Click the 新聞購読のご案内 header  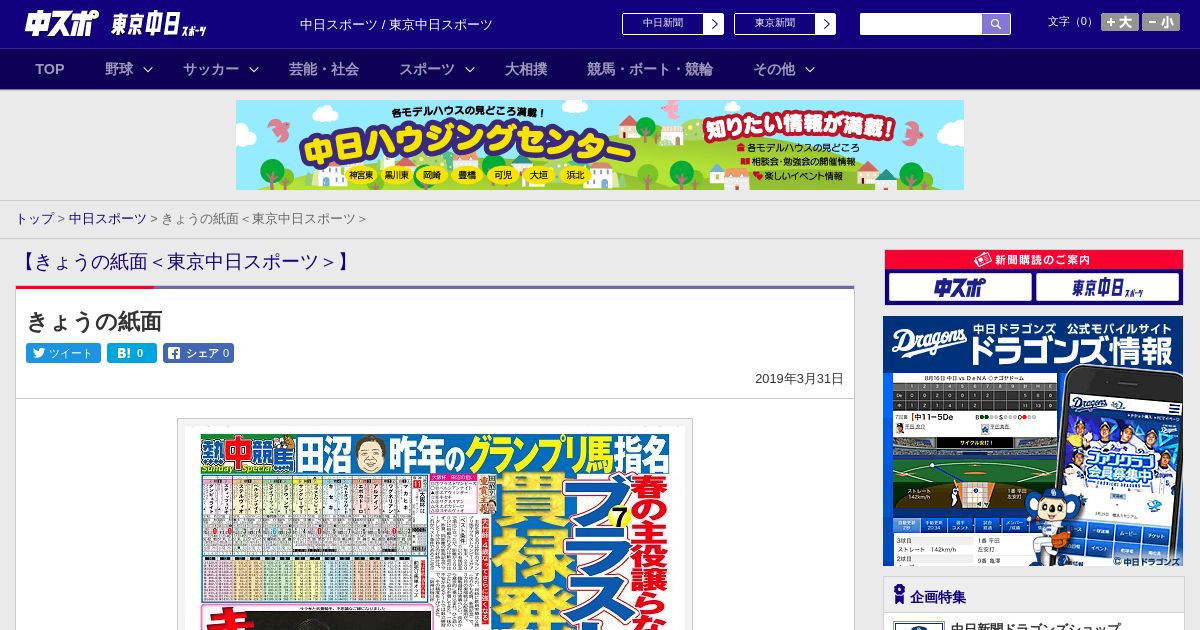pyautogui.click(x=1034, y=260)
